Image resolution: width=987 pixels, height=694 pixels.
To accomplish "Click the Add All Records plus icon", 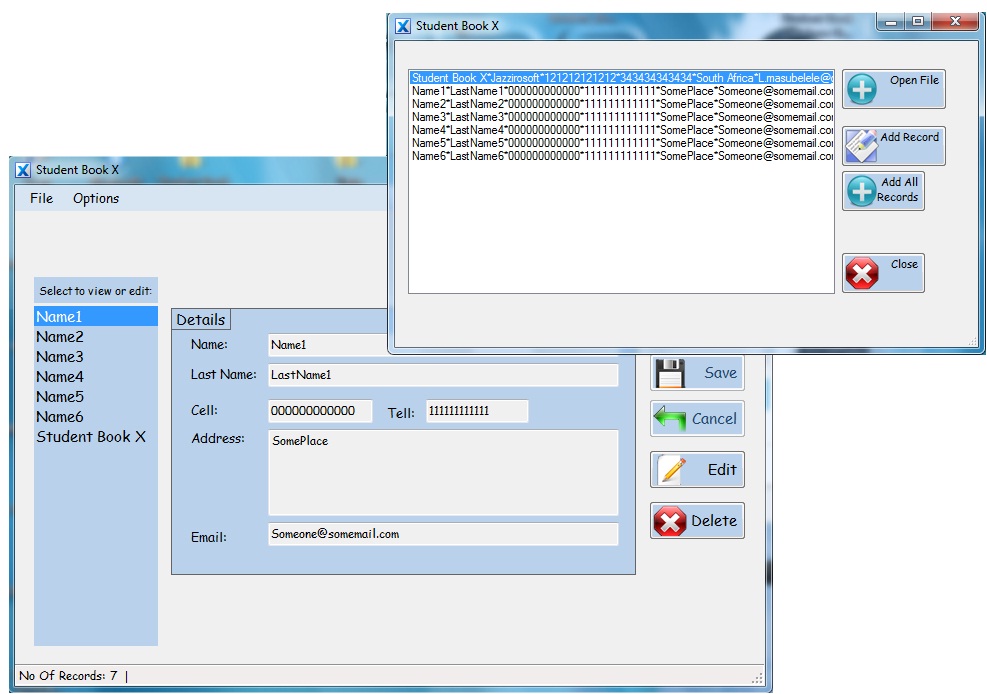I will (861, 191).
